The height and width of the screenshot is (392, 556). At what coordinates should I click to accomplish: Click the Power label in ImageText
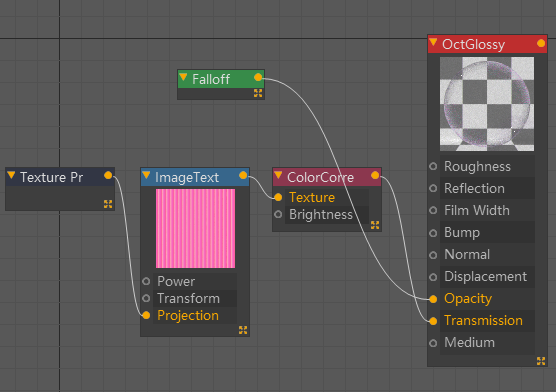[x=176, y=281]
